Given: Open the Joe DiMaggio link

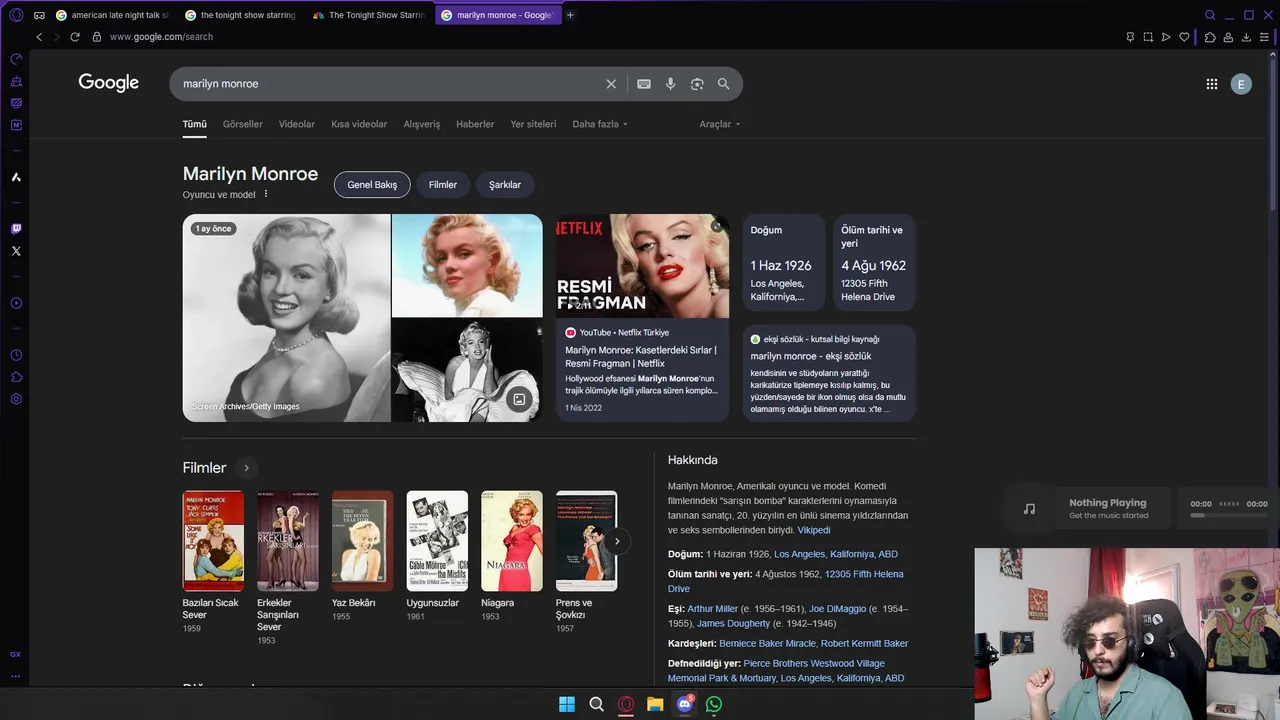Looking at the screenshot, I should (x=837, y=608).
